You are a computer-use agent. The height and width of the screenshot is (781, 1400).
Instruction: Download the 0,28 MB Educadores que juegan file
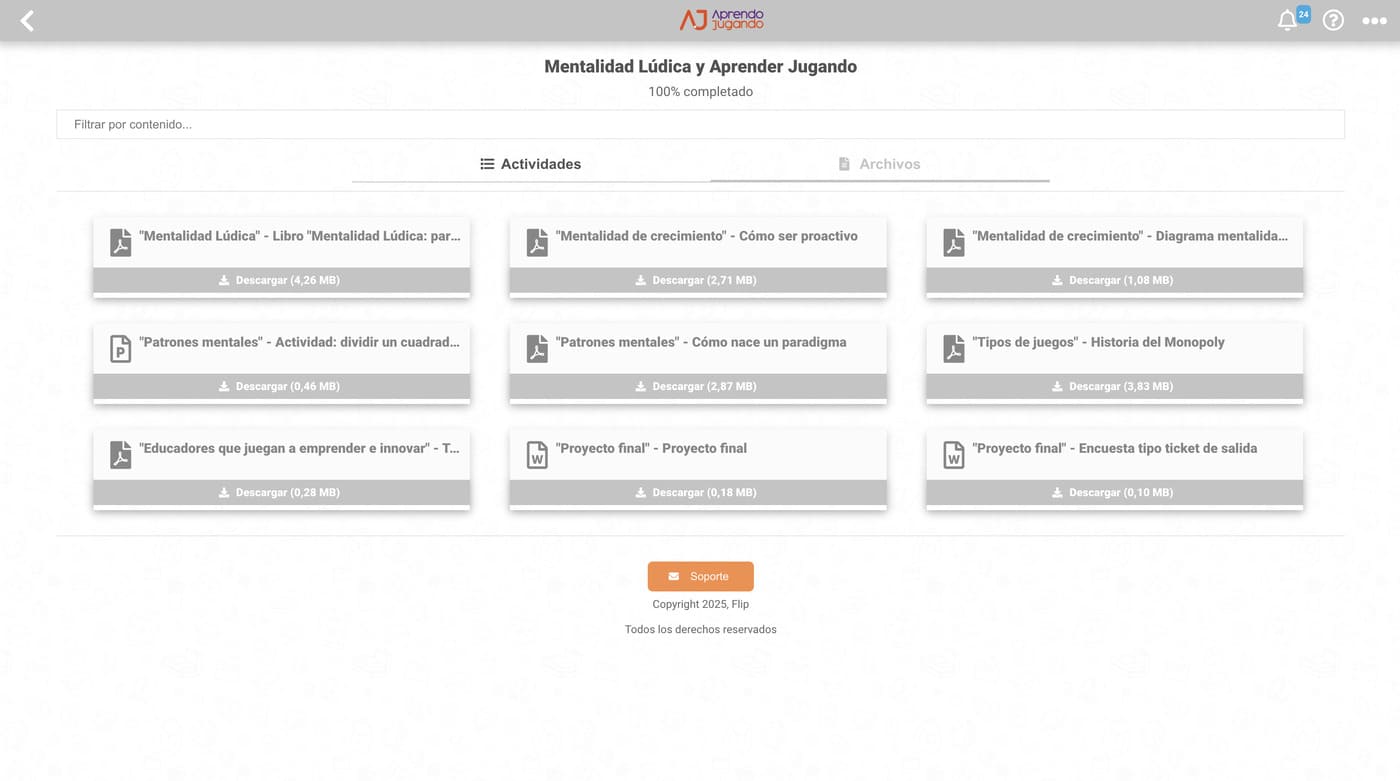pyautogui.click(x=282, y=492)
